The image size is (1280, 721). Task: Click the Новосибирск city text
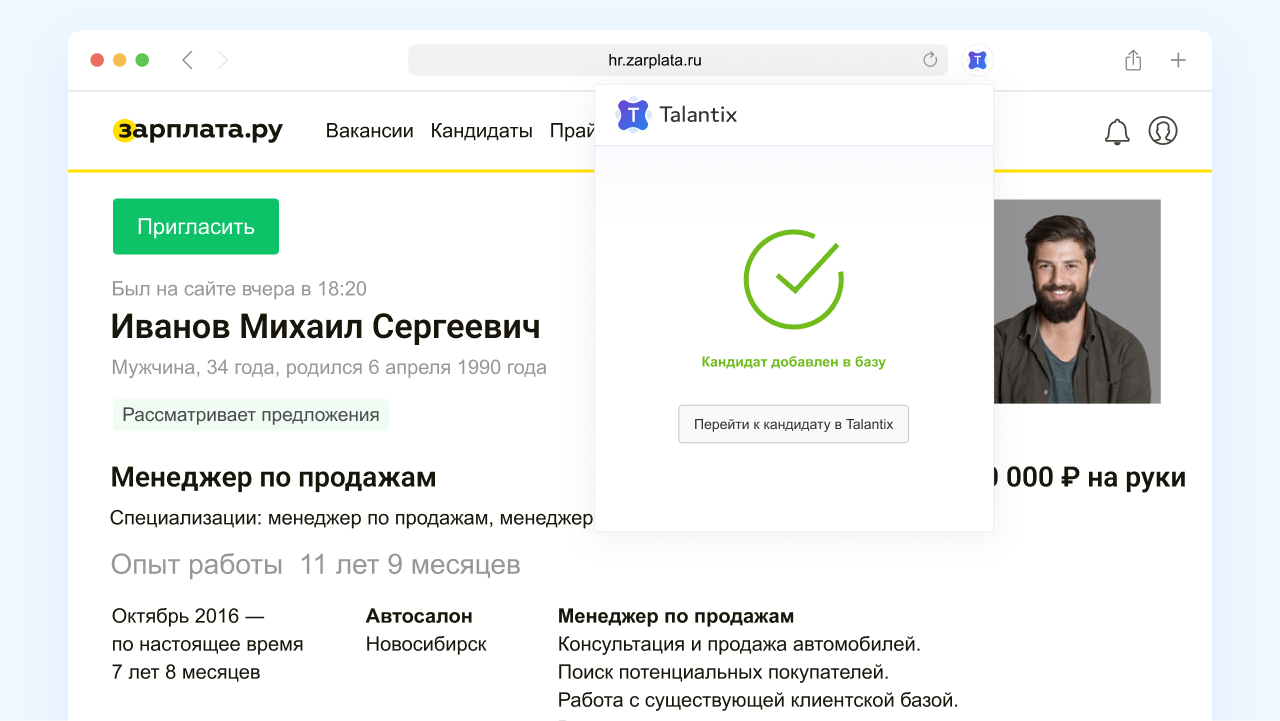point(426,644)
